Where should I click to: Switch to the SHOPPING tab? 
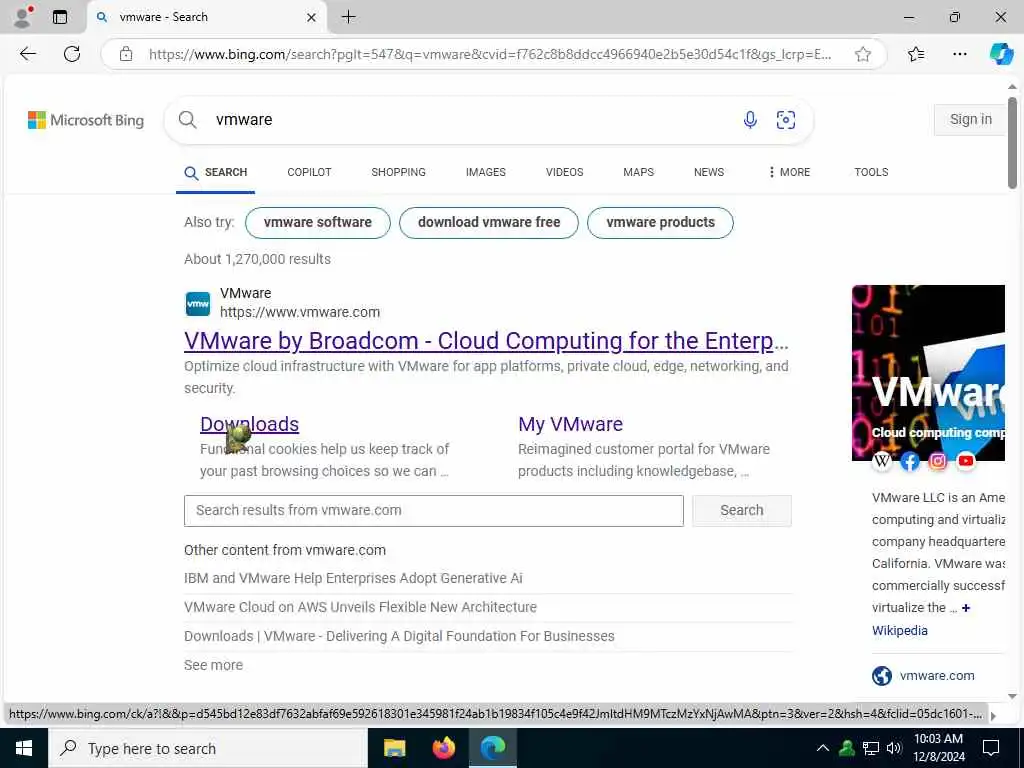(398, 172)
